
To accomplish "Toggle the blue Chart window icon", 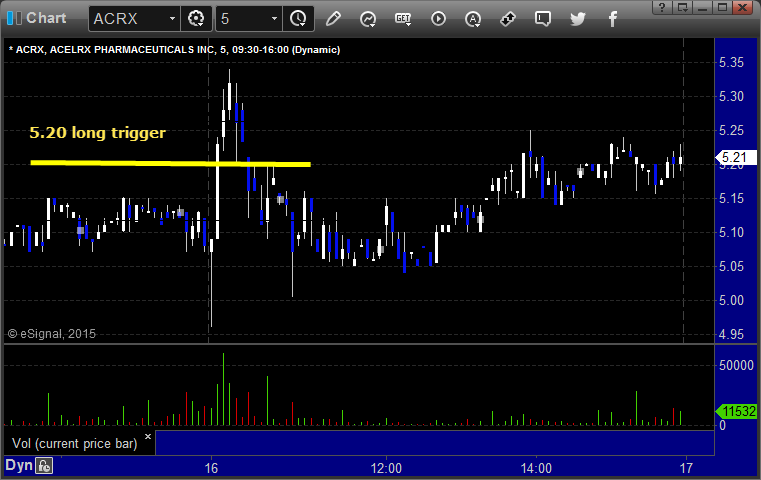I will (x=14, y=18).
